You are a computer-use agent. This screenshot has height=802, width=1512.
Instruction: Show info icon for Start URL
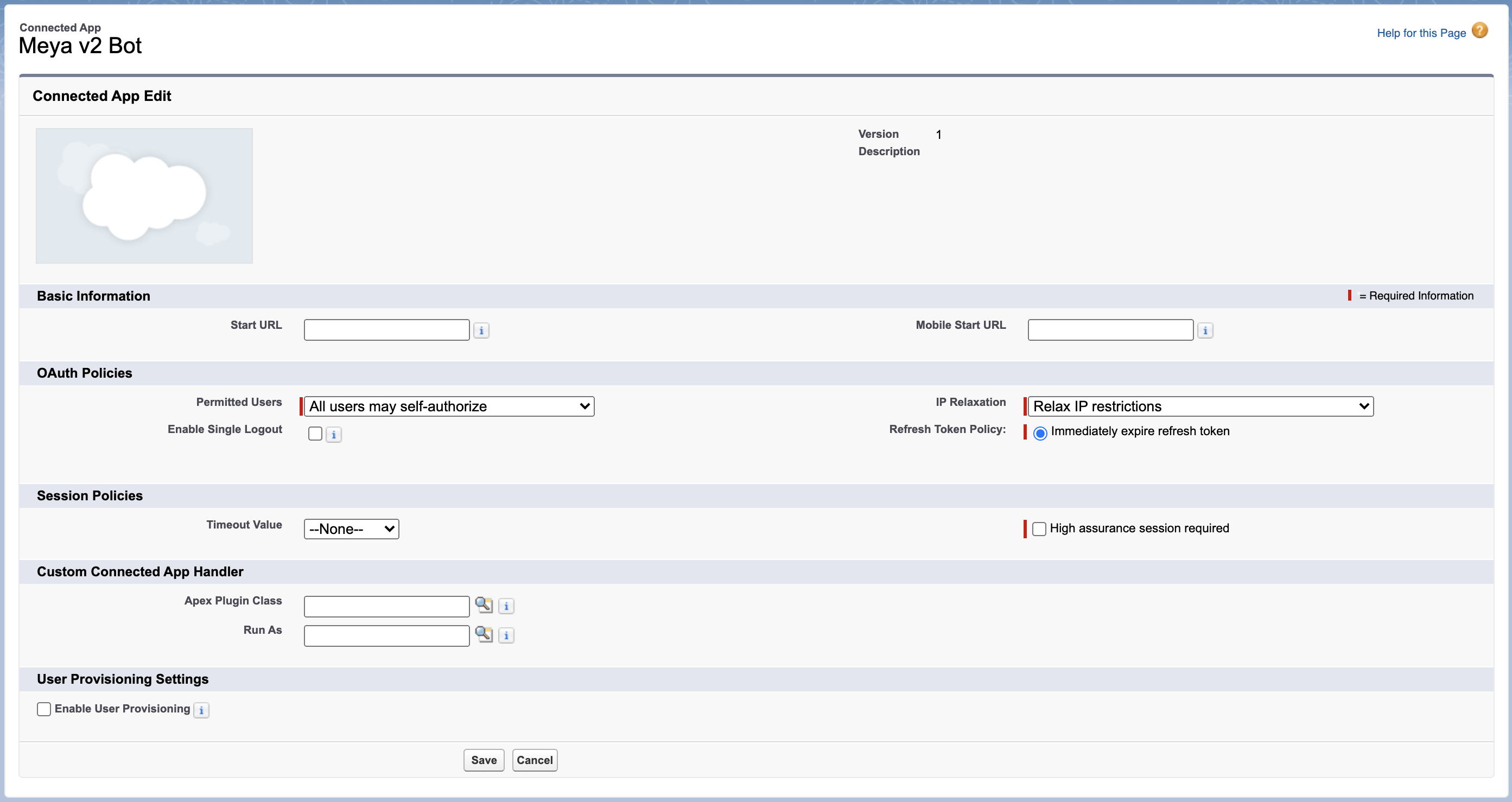point(481,331)
